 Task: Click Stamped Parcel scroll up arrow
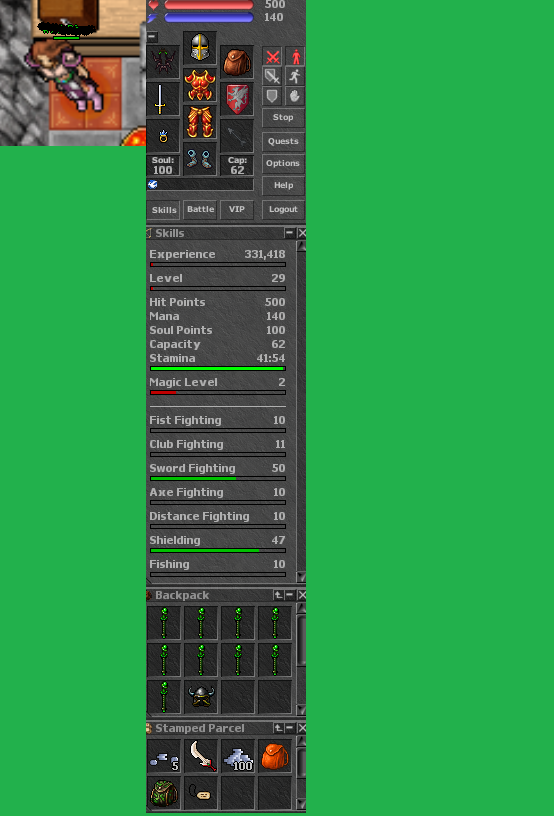coord(301,741)
